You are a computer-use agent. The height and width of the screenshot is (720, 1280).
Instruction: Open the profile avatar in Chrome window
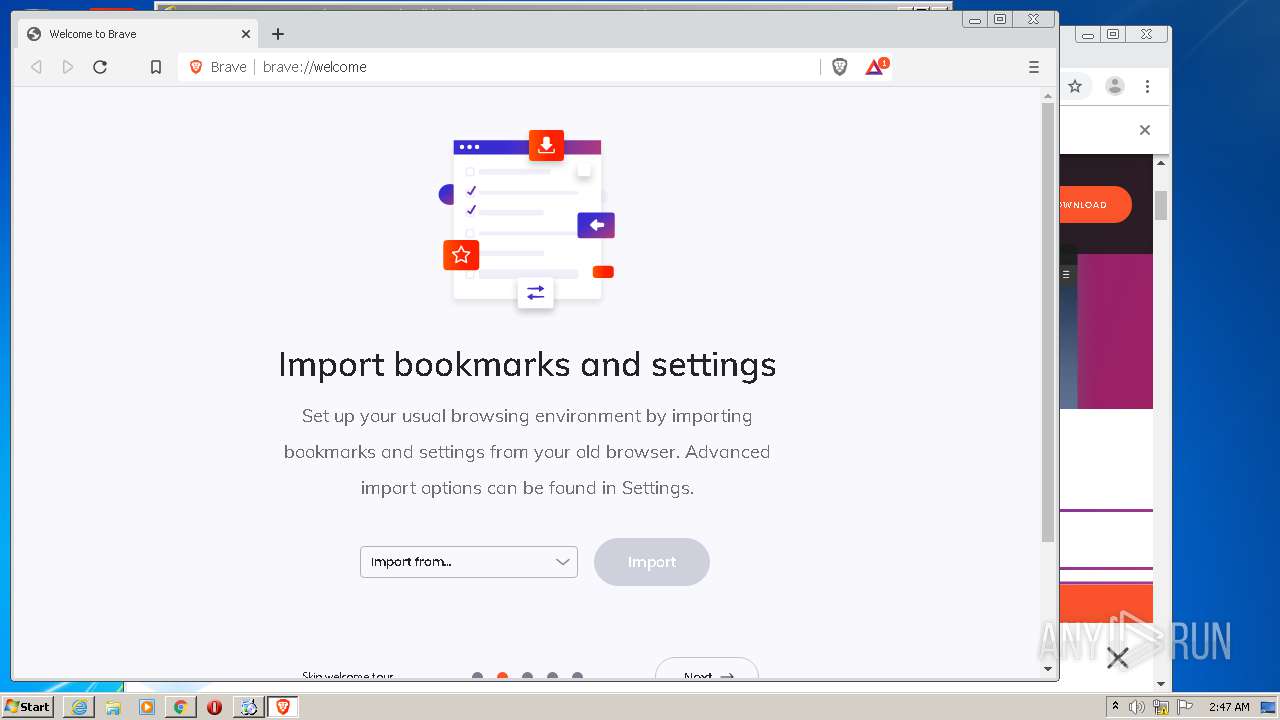pos(1115,86)
